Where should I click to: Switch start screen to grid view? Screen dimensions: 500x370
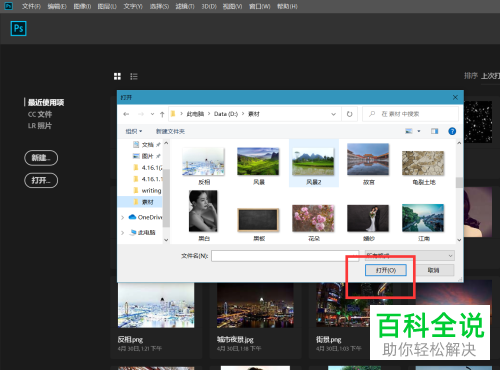(117, 76)
